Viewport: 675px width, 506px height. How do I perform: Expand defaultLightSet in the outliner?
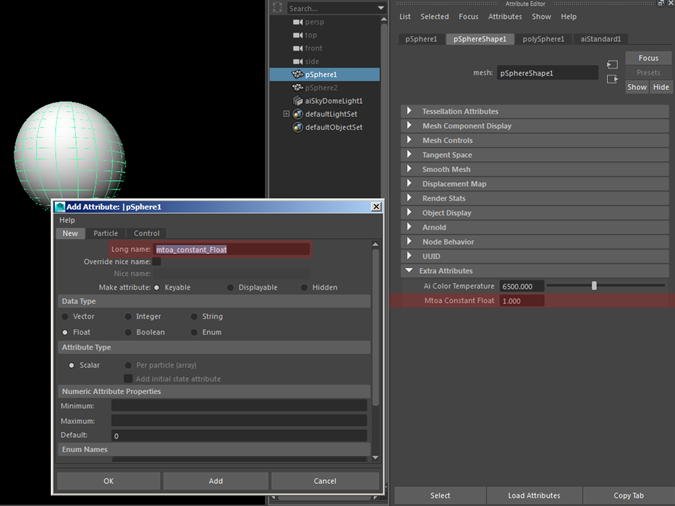click(286, 114)
